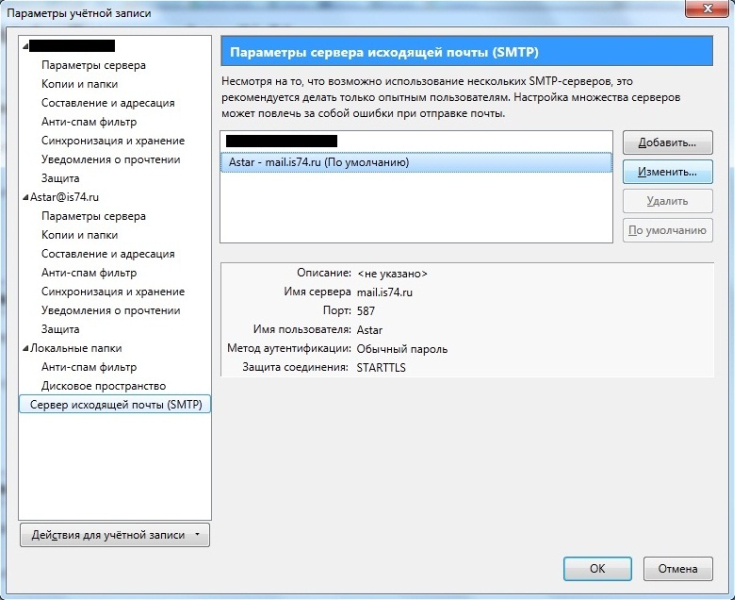Select Составление и адресация under first account

tap(108, 103)
